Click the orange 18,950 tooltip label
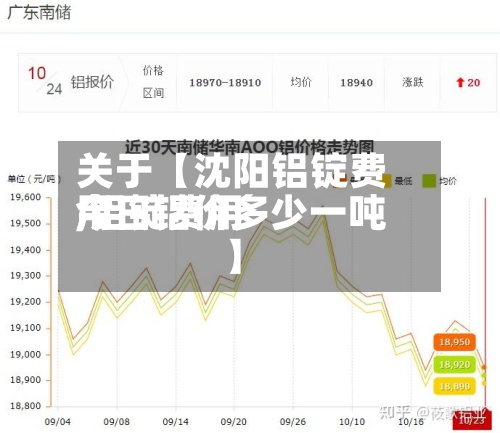Image resolution: width=500 pixels, height=433 pixels. (x=454, y=342)
